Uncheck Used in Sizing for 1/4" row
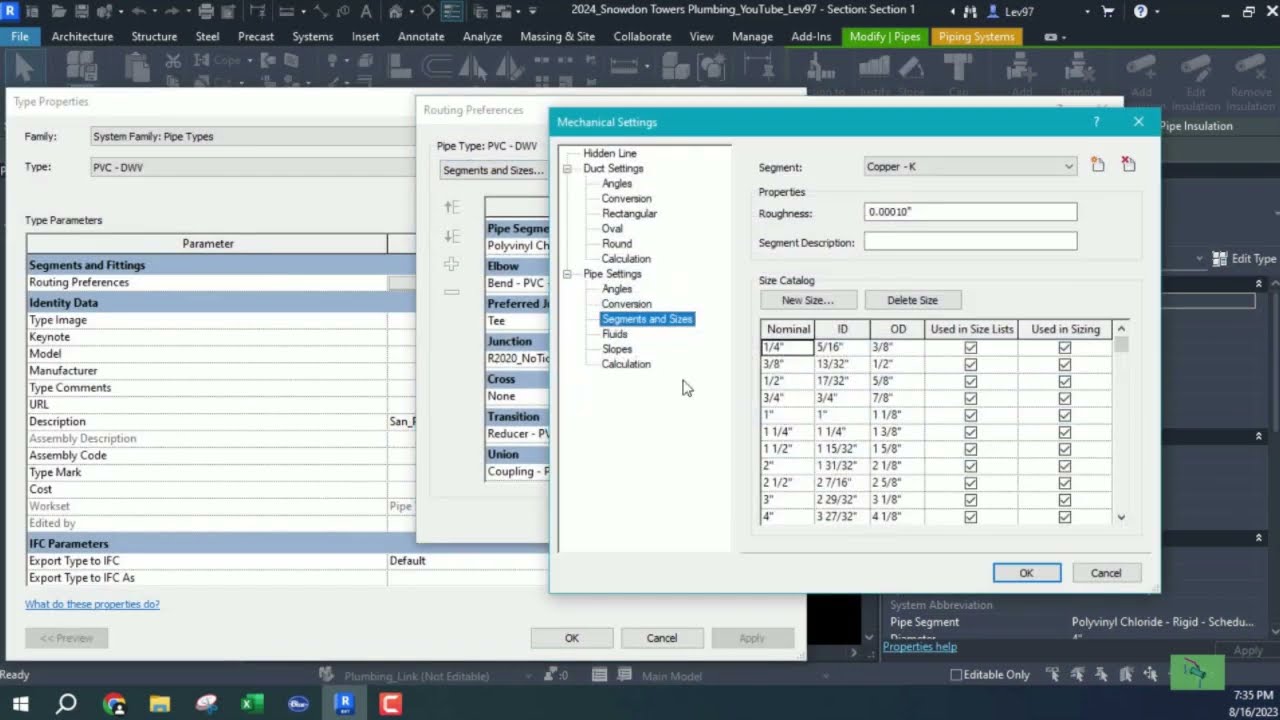 click(x=1064, y=347)
